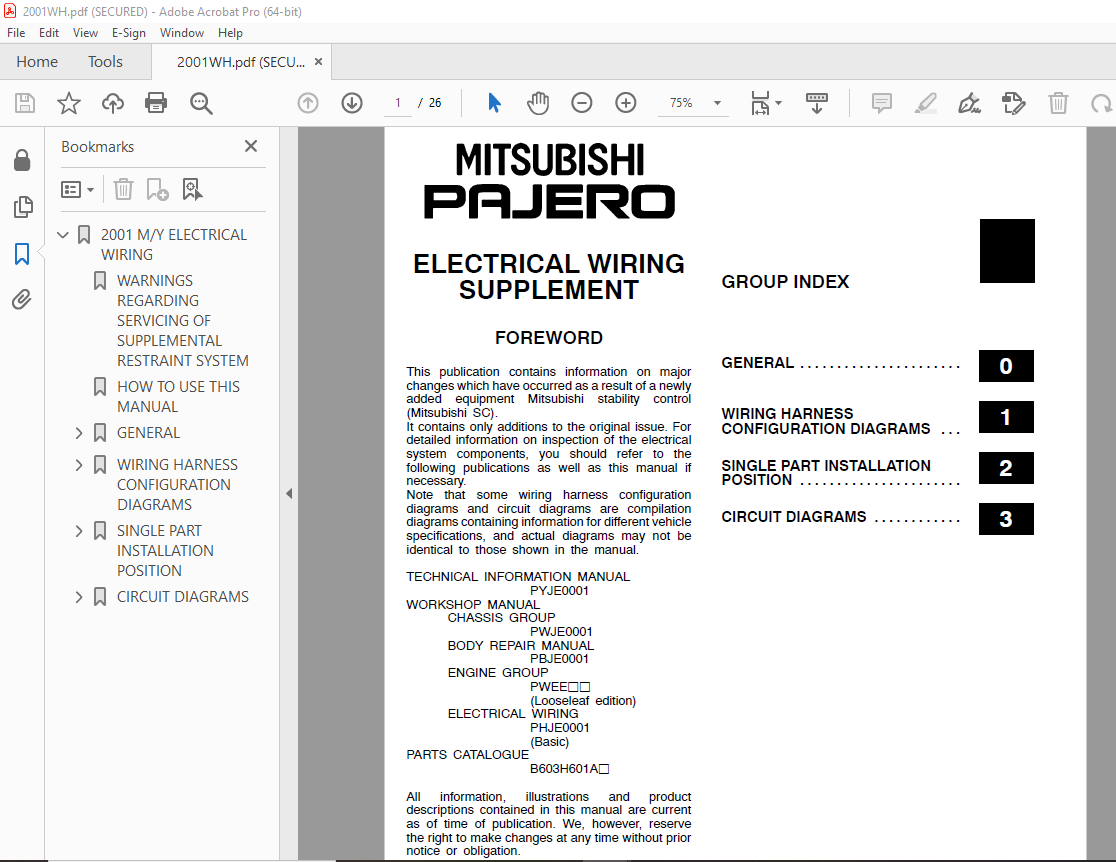
Task: Expand the CIRCUIT DIAGRAMS bookmark
Action: tap(79, 597)
